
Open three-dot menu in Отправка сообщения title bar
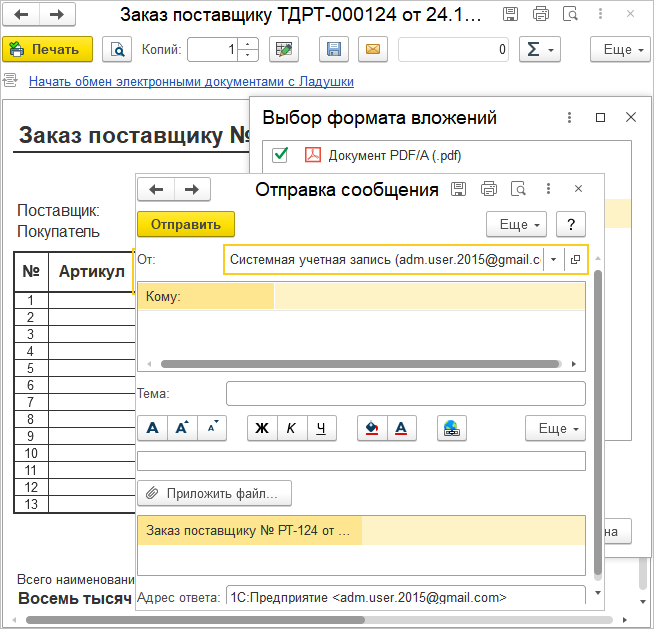coord(548,189)
